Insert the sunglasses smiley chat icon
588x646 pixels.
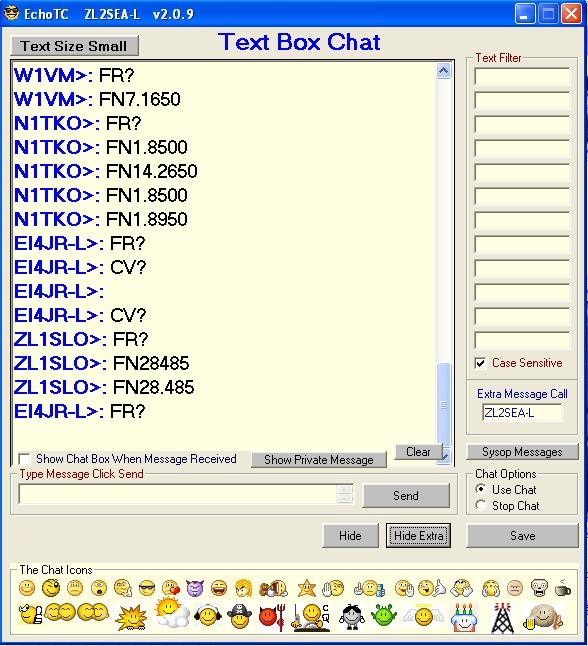[x=147, y=588]
